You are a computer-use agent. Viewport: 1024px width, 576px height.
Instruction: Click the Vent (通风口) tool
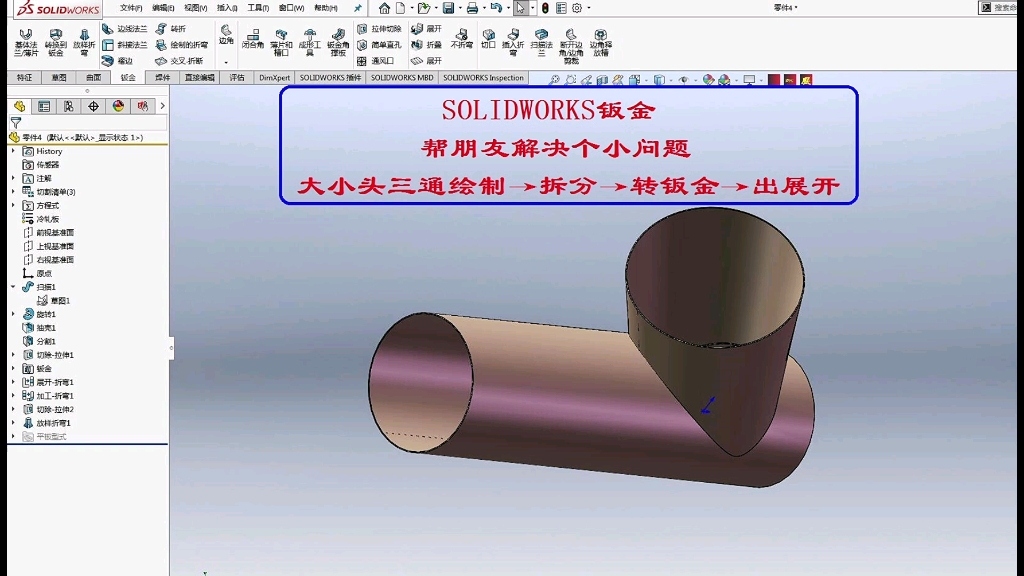point(376,61)
